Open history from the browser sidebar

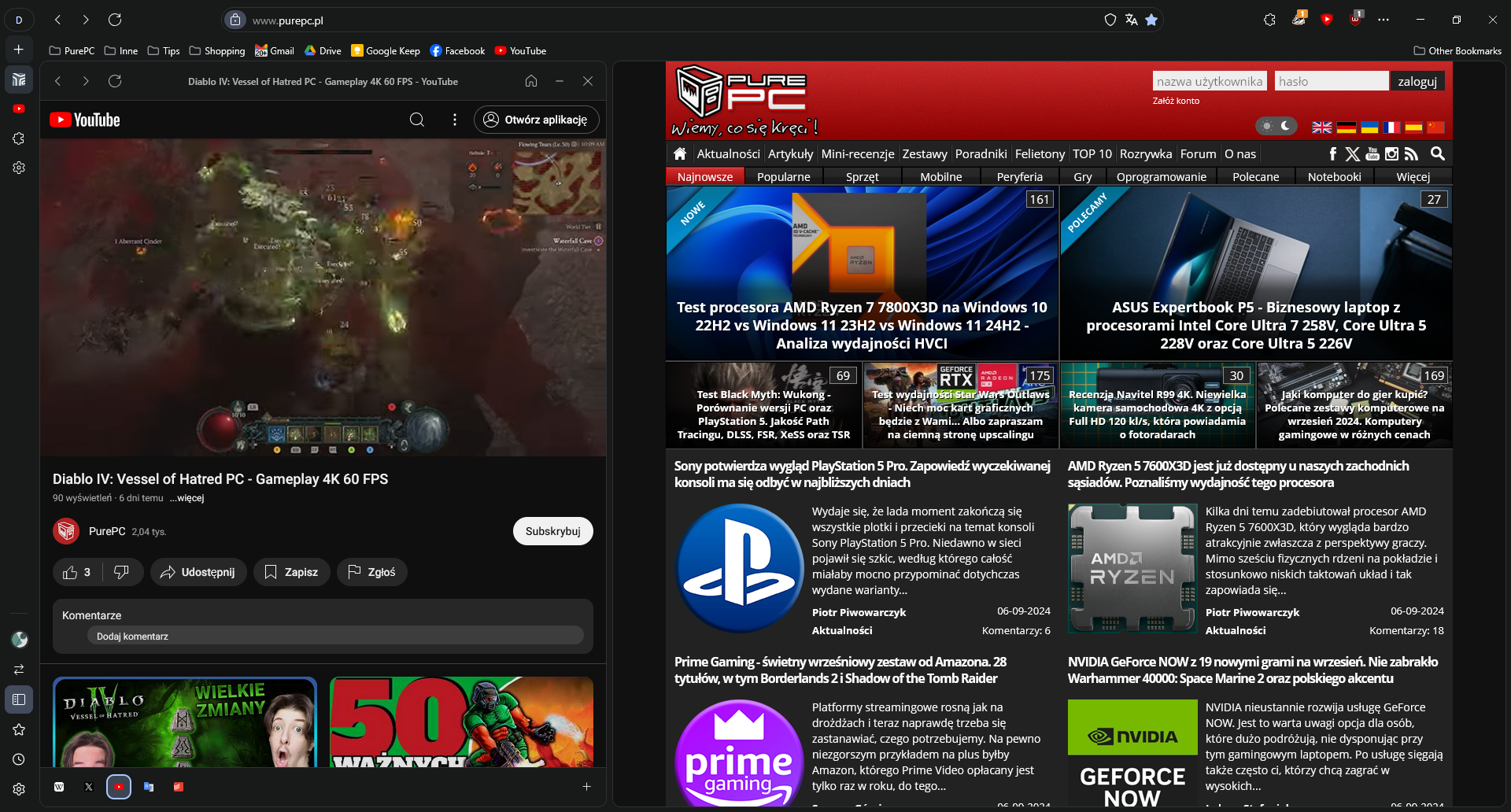click(19, 759)
